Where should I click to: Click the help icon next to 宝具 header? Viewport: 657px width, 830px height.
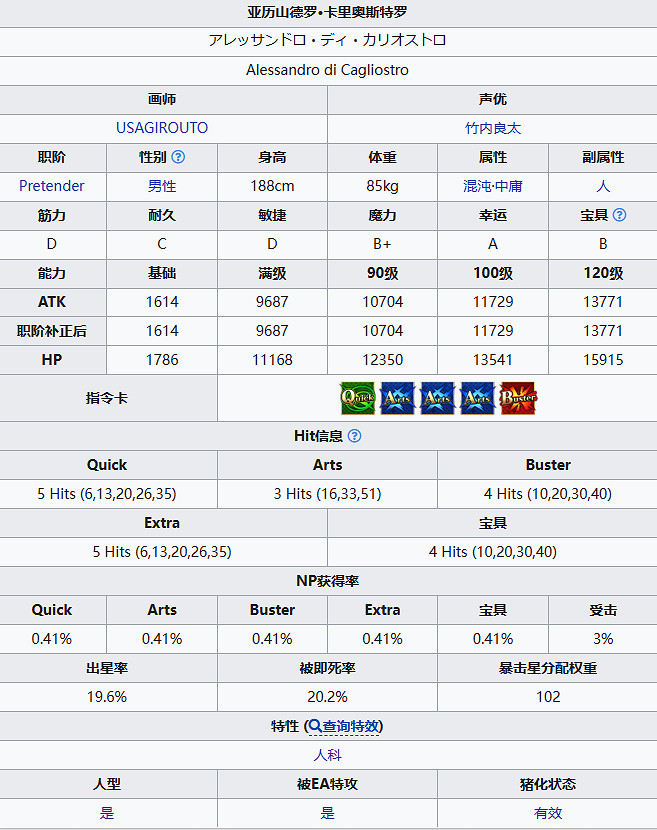[x=620, y=215]
